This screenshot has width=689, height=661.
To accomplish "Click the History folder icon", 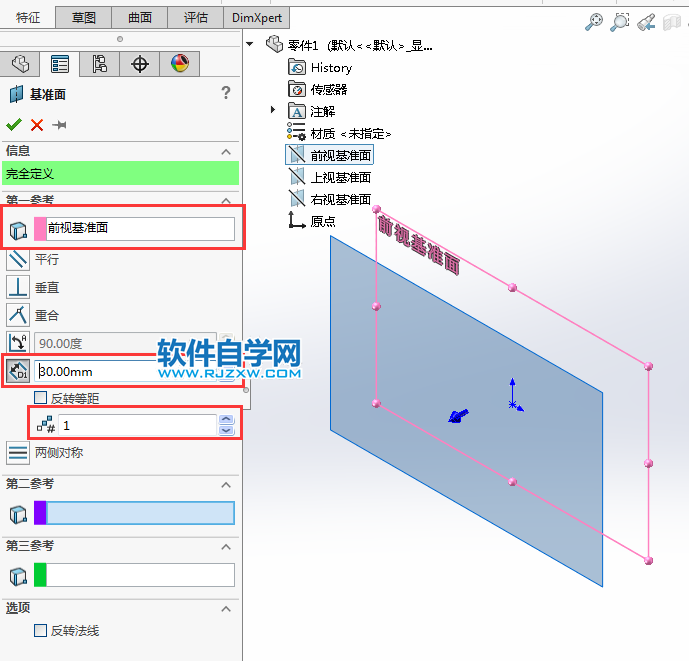I will pyautogui.click(x=297, y=67).
